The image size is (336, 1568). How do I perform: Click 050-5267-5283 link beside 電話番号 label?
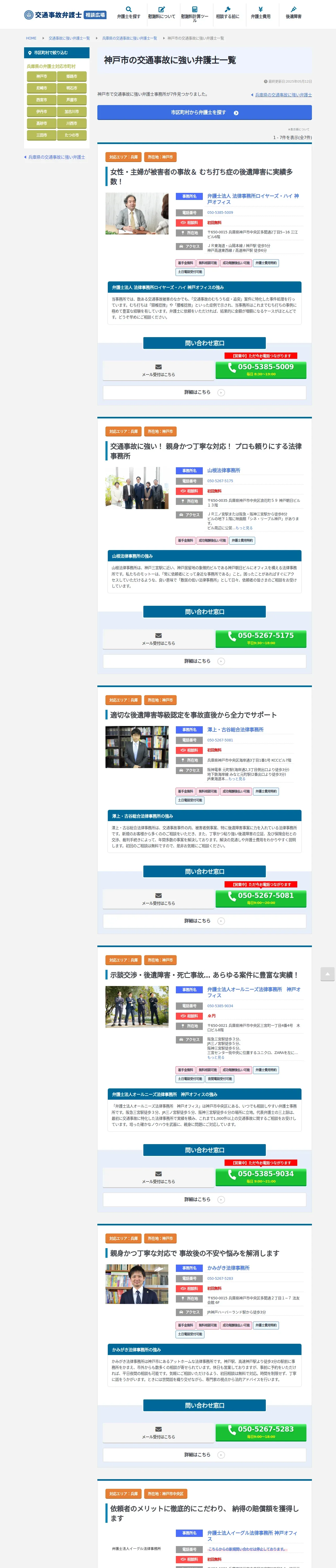pyautogui.click(x=220, y=1278)
